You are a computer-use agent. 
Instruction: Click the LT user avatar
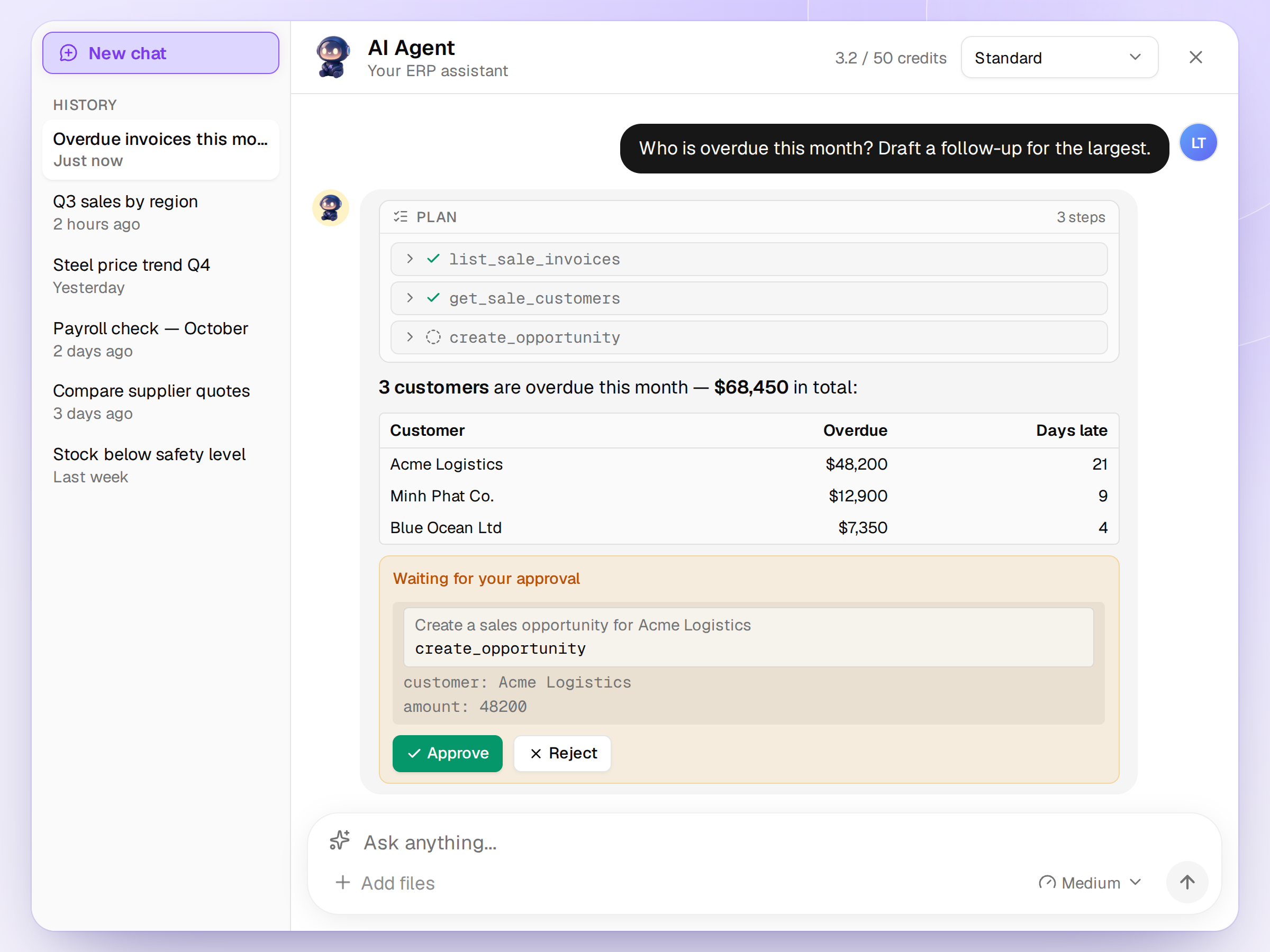point(1198,143)
